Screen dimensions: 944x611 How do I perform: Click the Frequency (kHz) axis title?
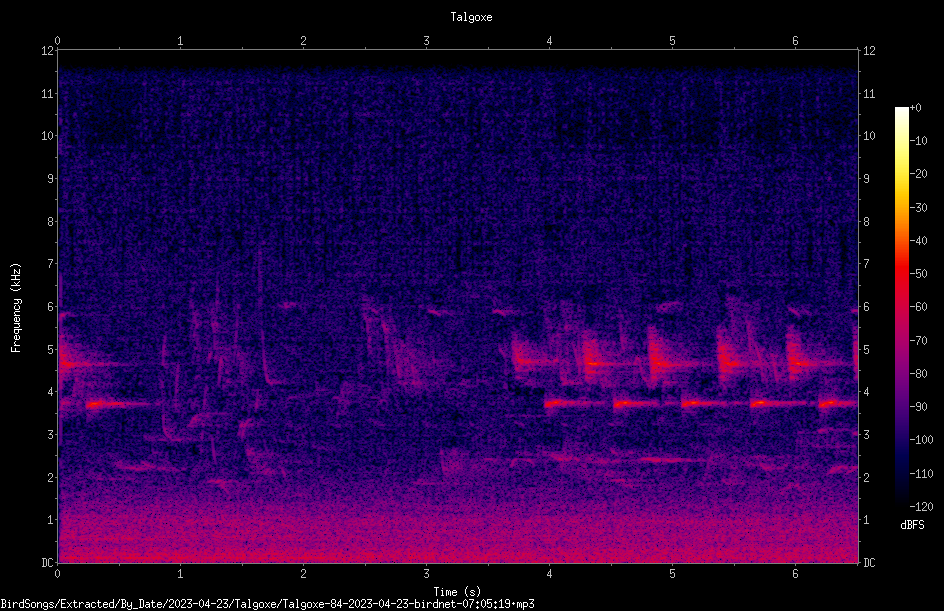click(x=16, y=307)
